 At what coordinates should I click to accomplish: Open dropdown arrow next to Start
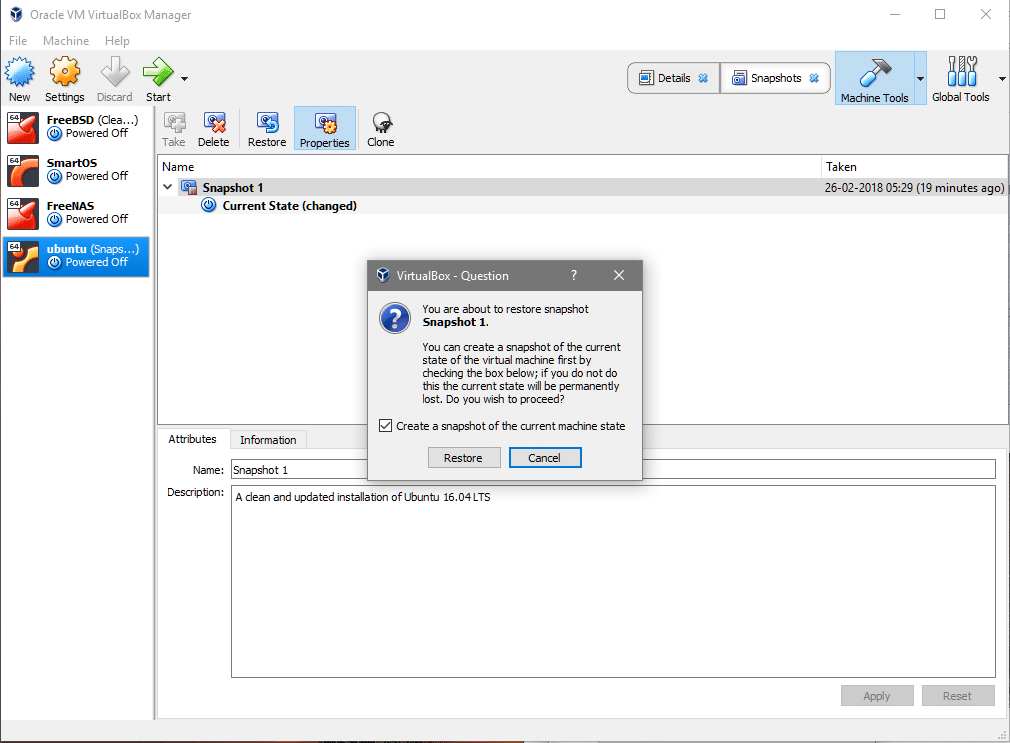[184, 78]
